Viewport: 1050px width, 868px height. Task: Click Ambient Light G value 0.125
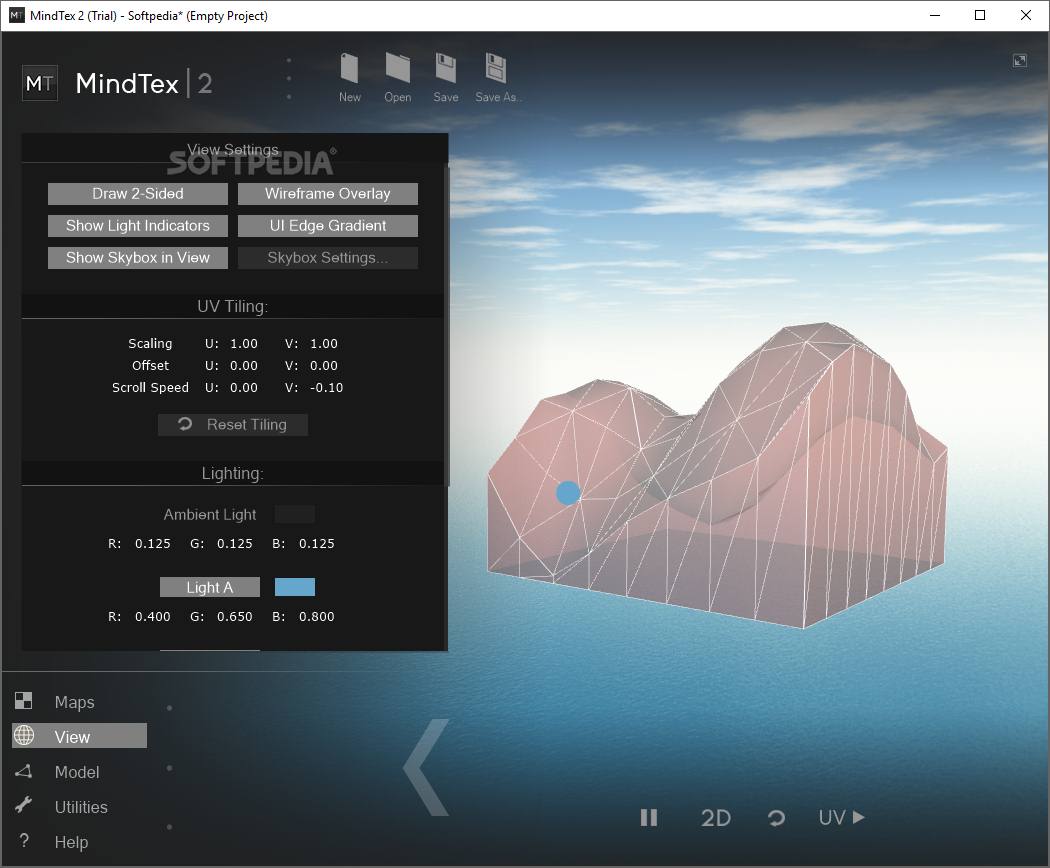click(x=234, y=544)
